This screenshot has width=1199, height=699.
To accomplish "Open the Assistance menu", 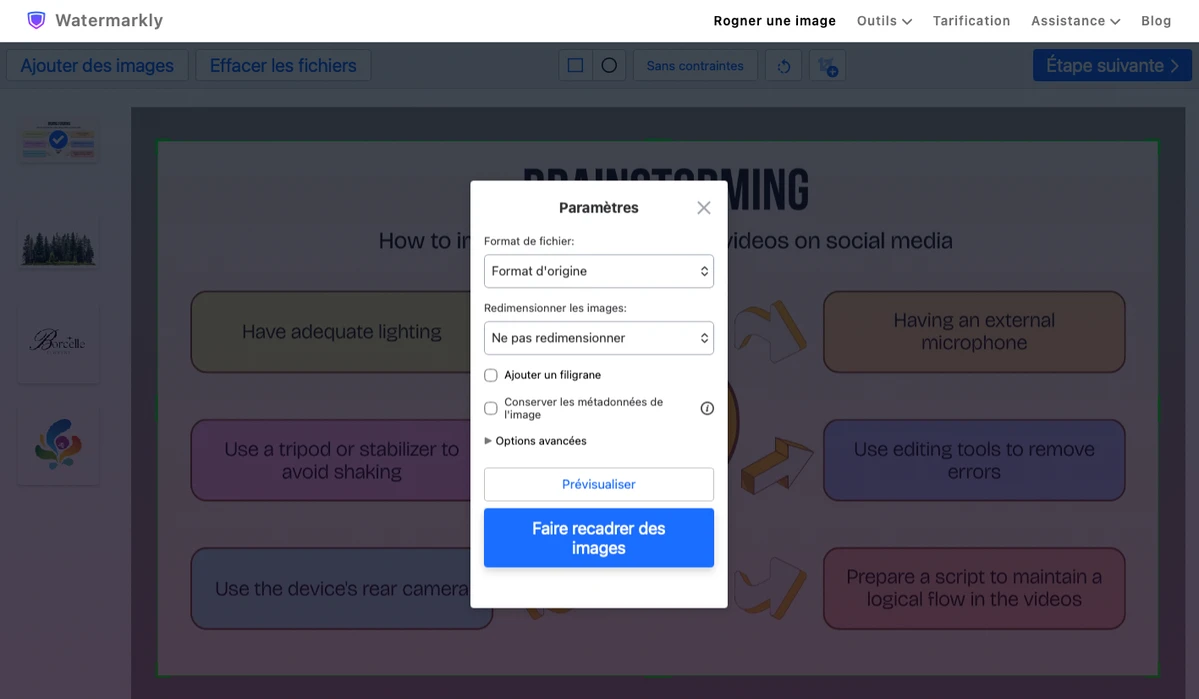I will 1075,21.
